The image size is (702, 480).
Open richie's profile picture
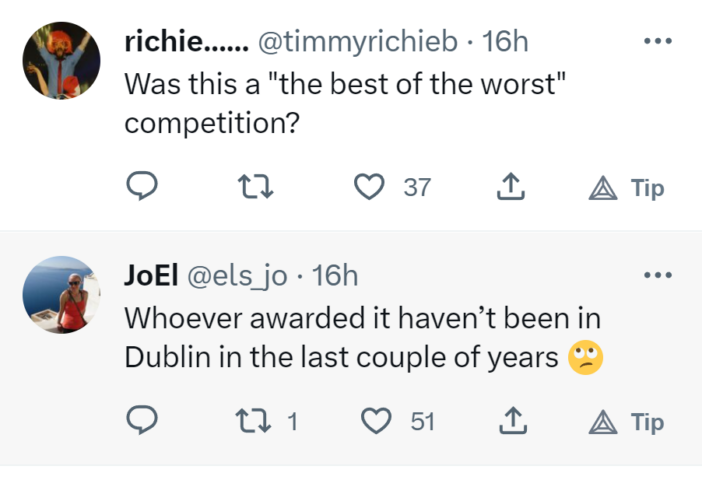[x=62, y=62]
